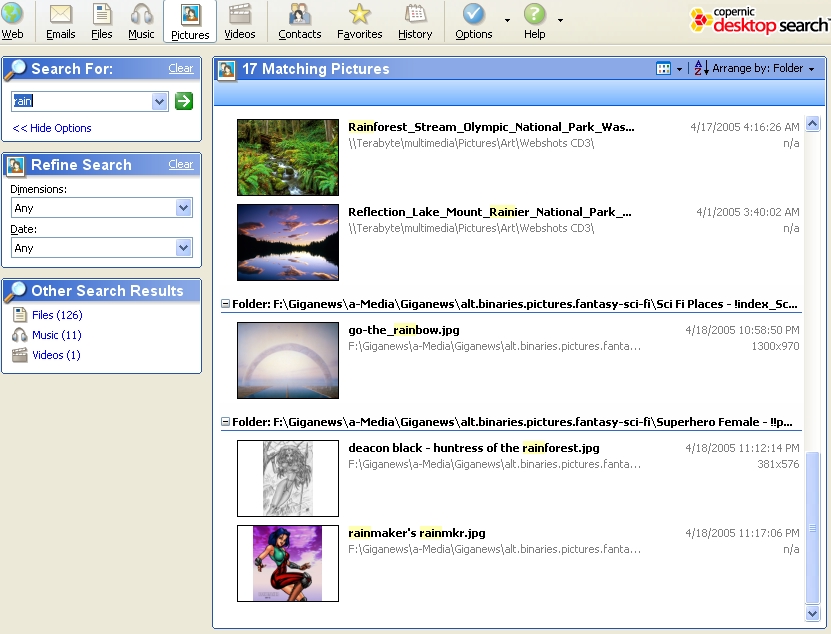Click the Rainforest_Stream_Olympic_National_Park file name

point(491,127)
